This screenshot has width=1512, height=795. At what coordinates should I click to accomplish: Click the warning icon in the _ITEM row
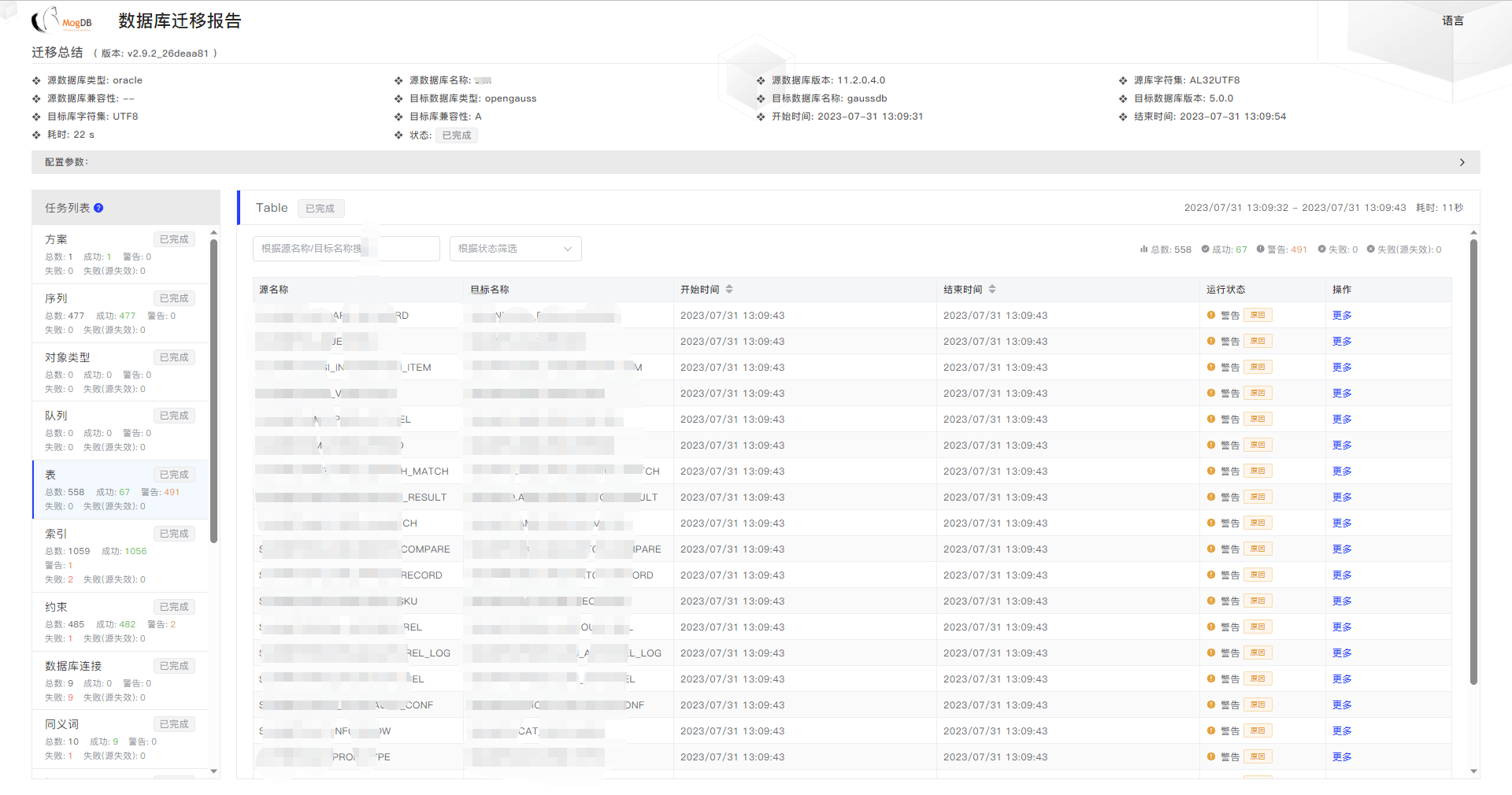click(1211, 368)
